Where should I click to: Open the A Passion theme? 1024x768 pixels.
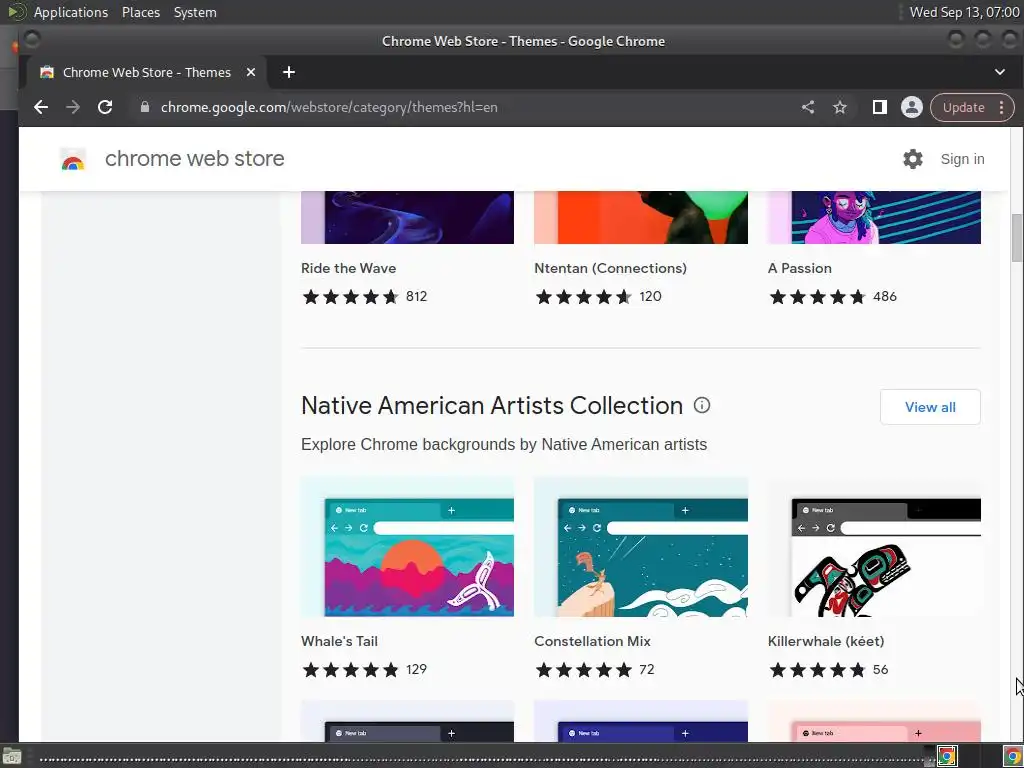coord(799,268)
